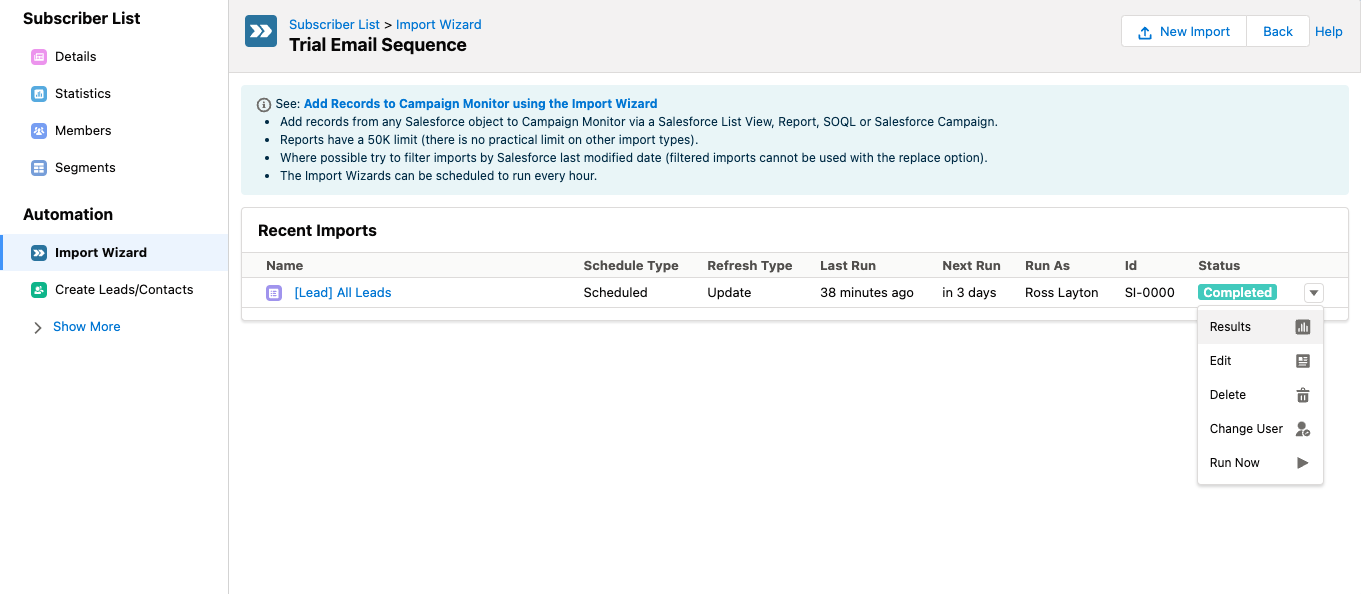Click the Members people icon
Image resolution: width=1361 pixels, height=594 pixels.
(x=39, y=131)
